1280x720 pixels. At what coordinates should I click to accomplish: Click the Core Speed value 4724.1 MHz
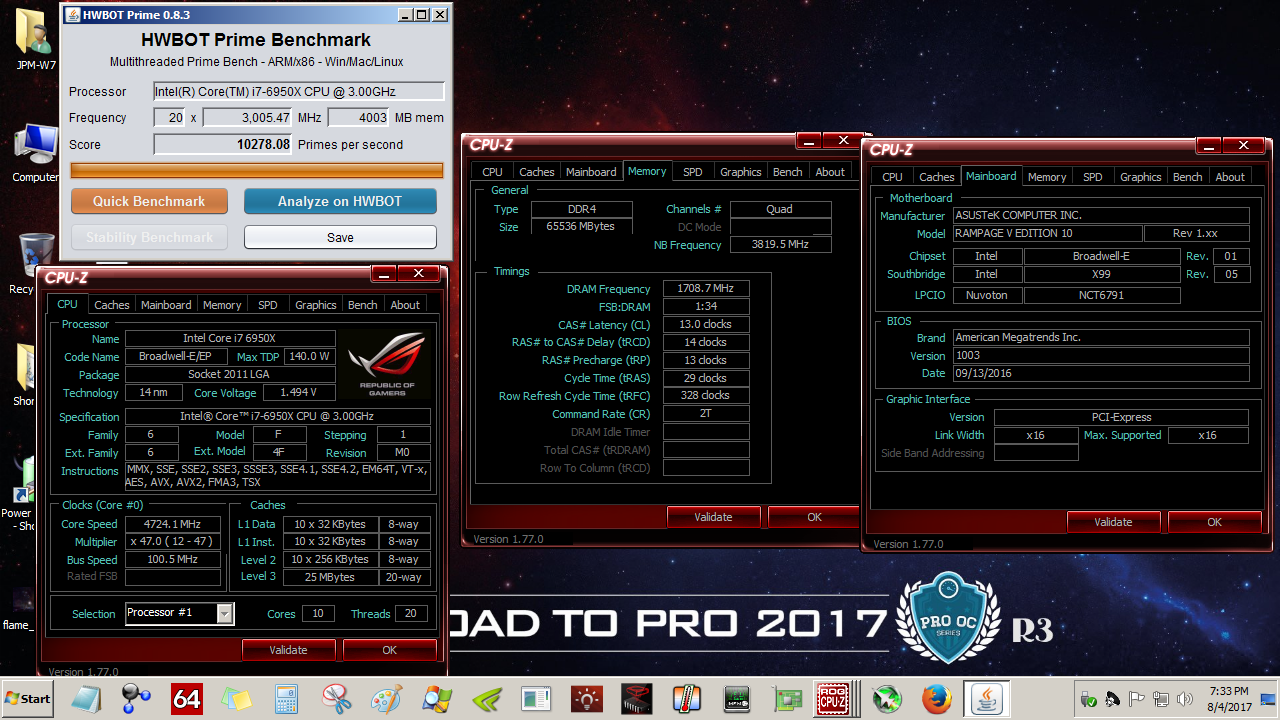pos(173,524)
